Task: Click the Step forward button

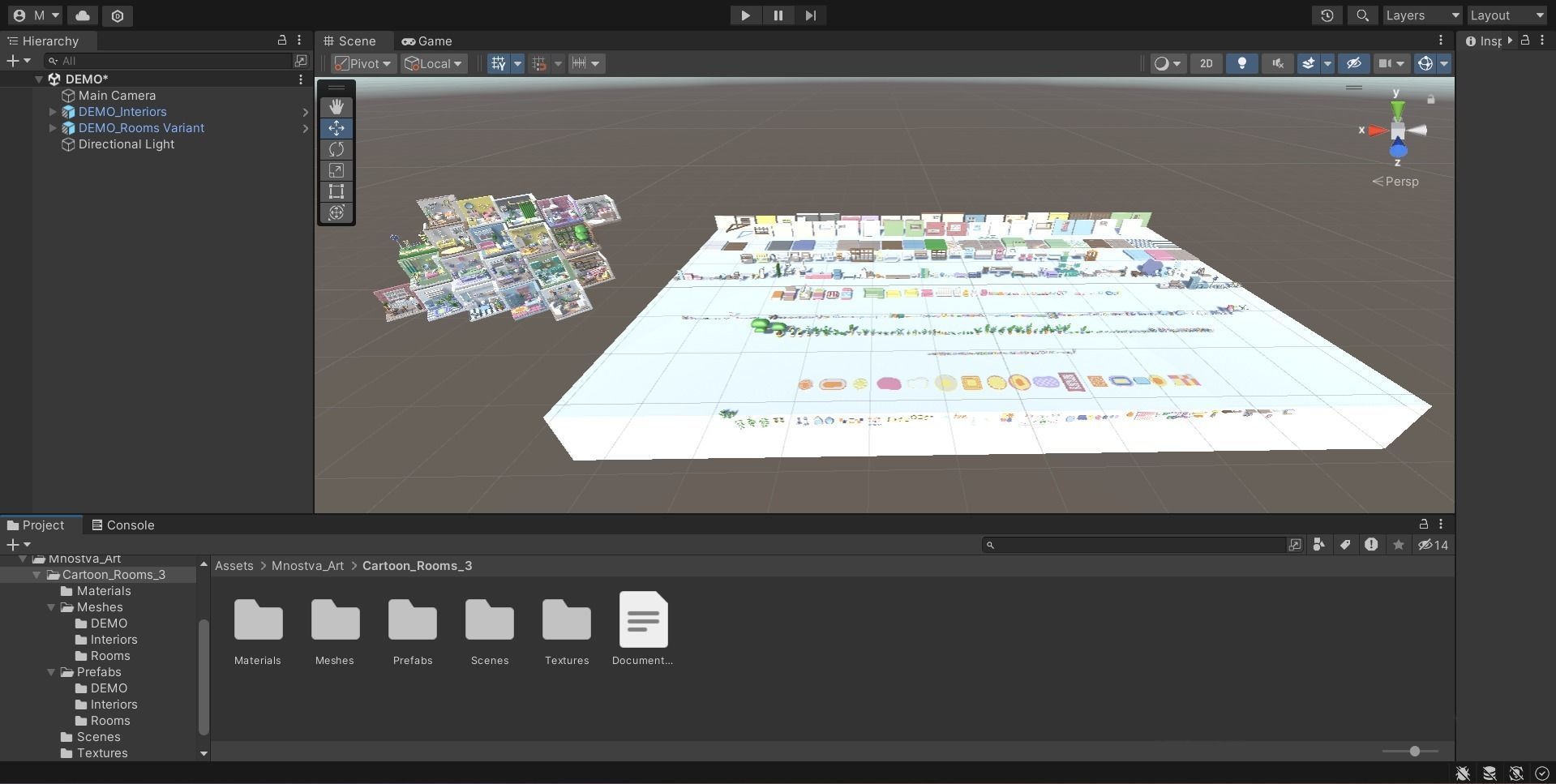Action: pyautogui.click(x=810, y=15)
